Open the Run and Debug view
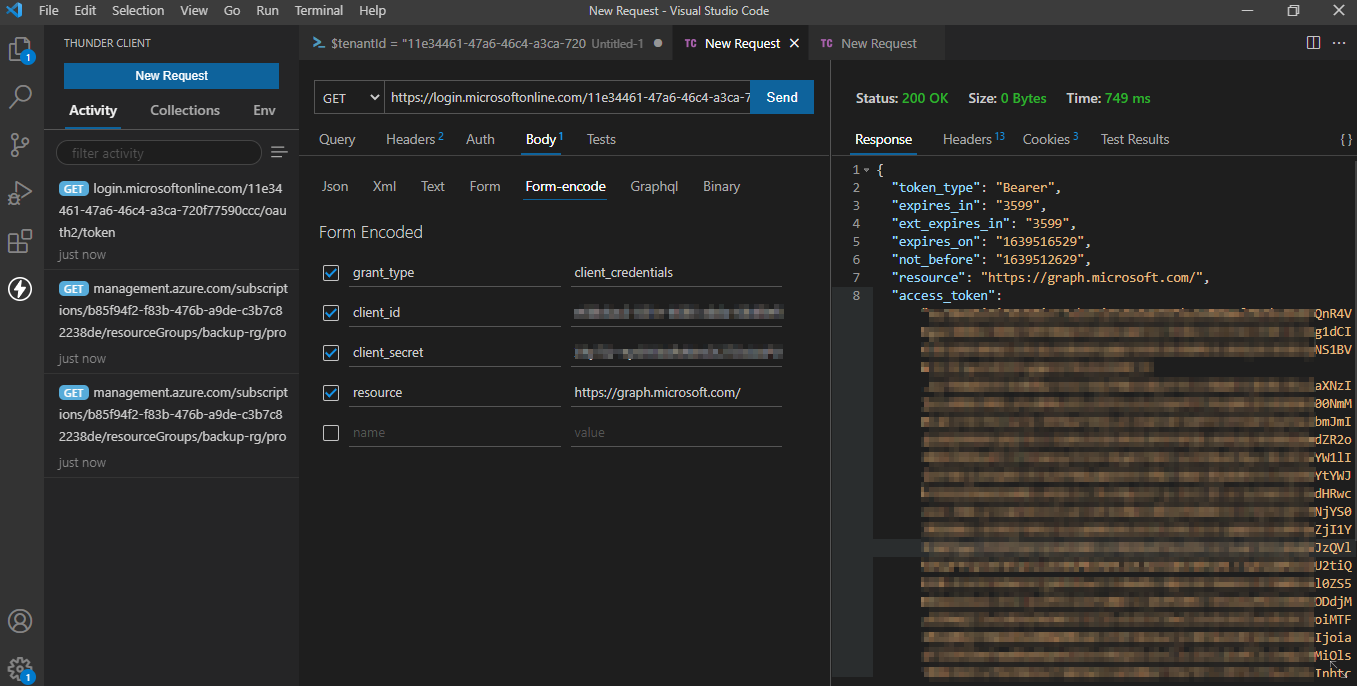Image resolution: width=1357 pixels, height=686 pixels. pyautogui.click(x=20, y=193)
